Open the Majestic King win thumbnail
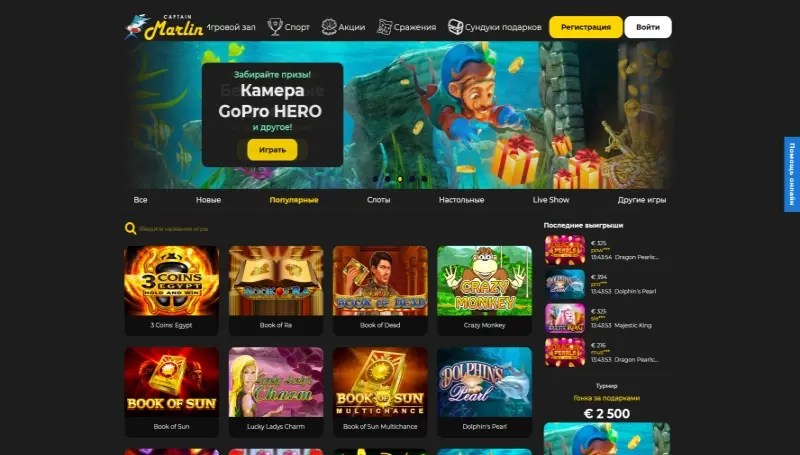The width and height of the screenshot is (800, 455). click(x=565, y=318)
